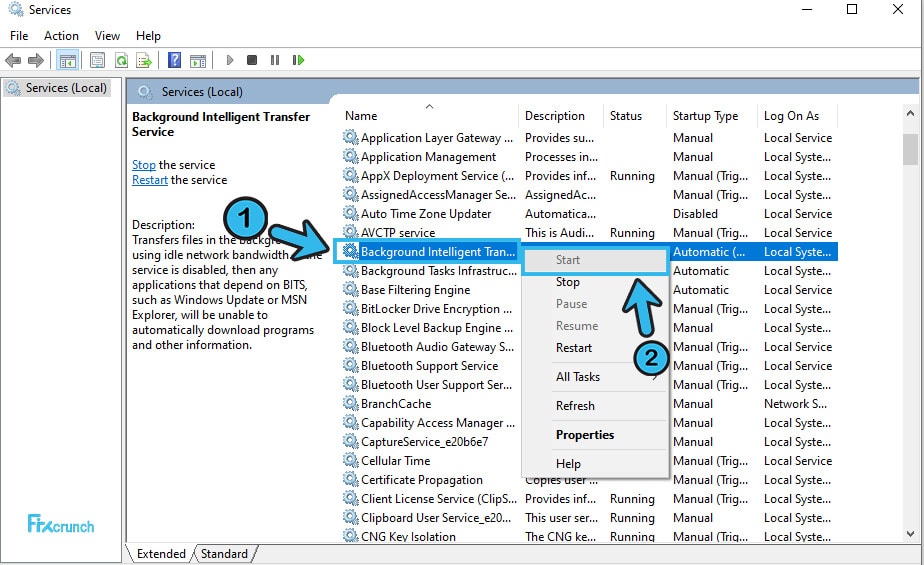The height and width of the screenshot is (565, 924).
Task: Click the Export List toolbar icon
Action: coord(144,60)
